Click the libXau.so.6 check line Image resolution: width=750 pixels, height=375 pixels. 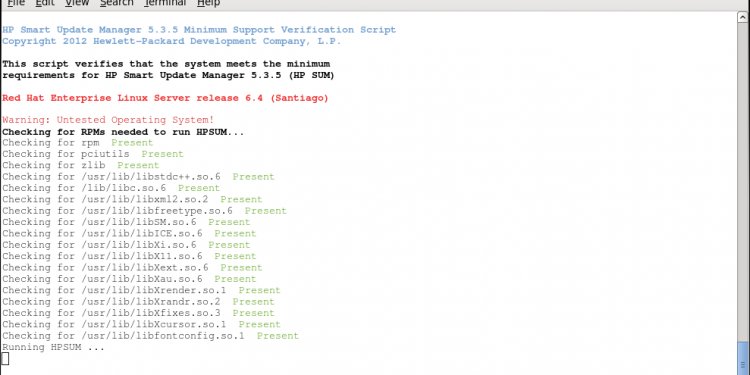(129, 279)
